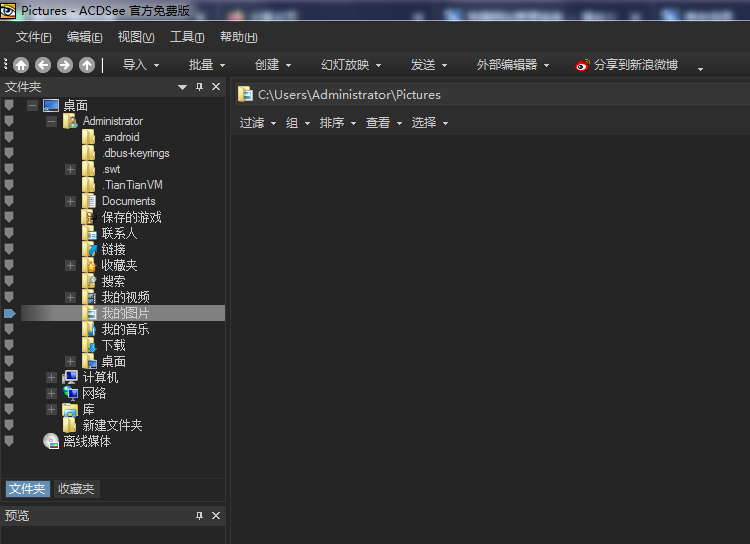Viewport: 750px width, 544px height.
Task: Collapse the Administrator tree node
Action: tap(51, 121)
